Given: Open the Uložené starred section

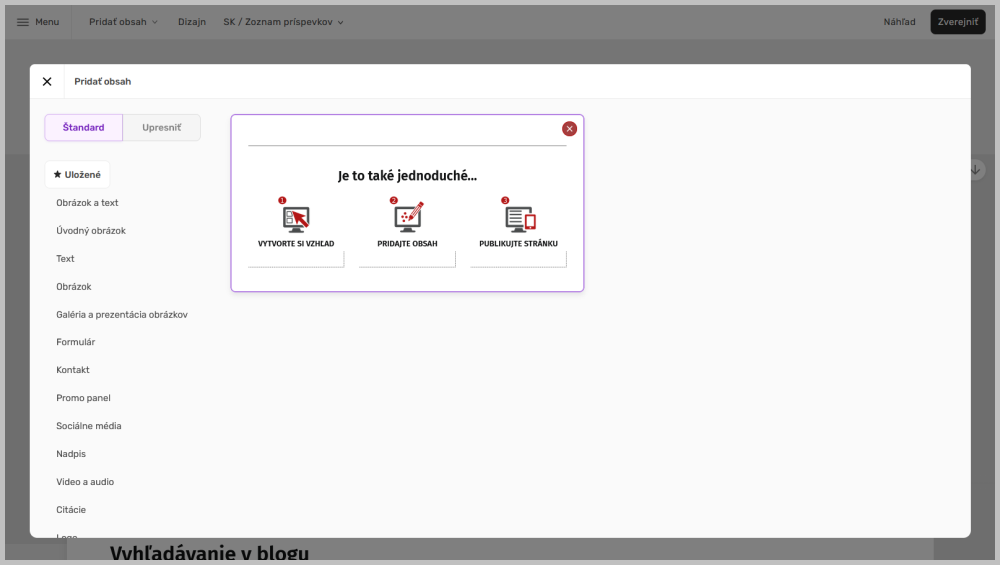Looking at the screenshot, I should [x=77, y=175].
